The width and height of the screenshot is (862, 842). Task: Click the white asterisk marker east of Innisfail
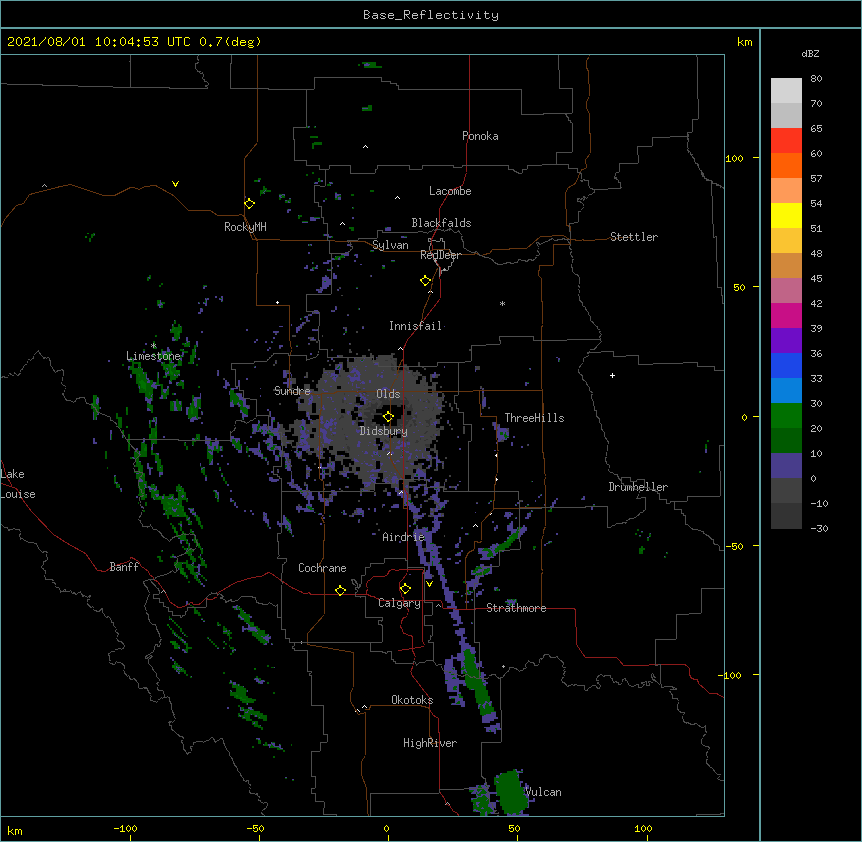(x=502, y=303)
